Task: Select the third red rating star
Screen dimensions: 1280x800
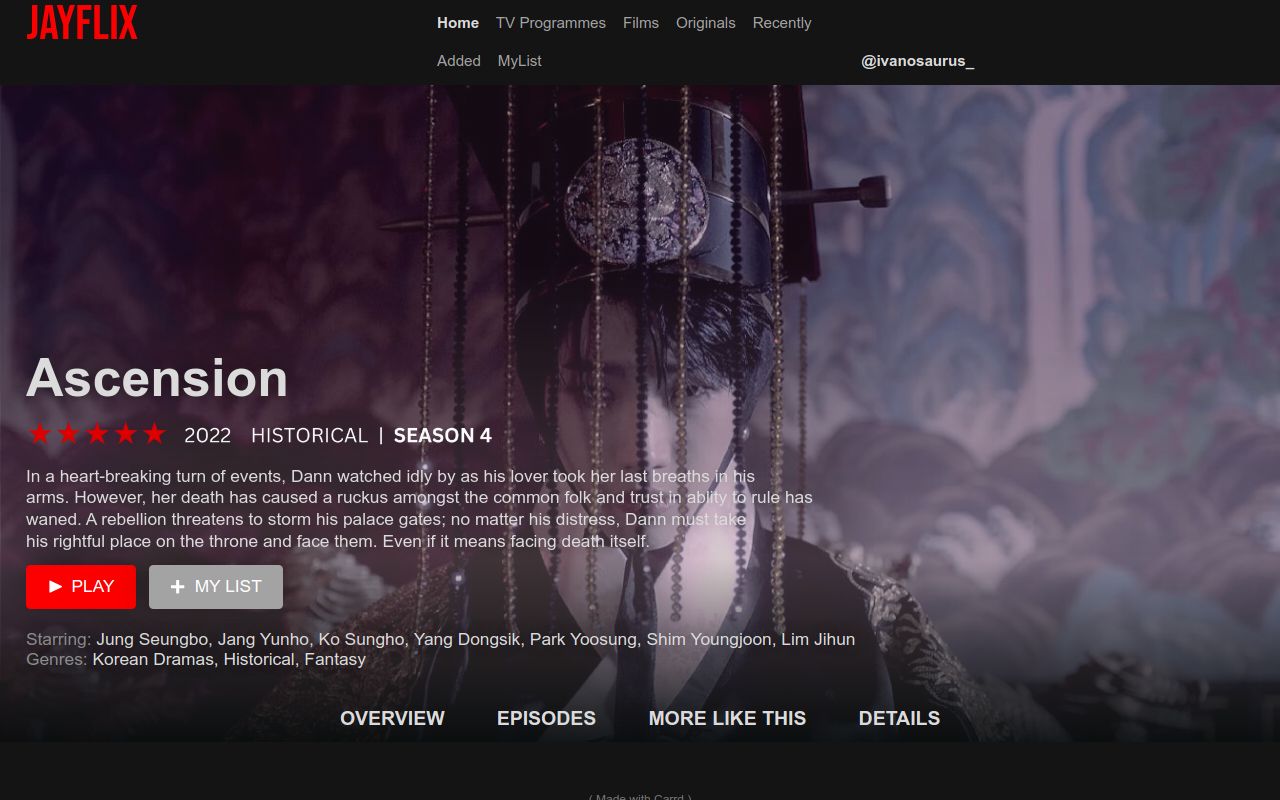Action: click(97, 434)
